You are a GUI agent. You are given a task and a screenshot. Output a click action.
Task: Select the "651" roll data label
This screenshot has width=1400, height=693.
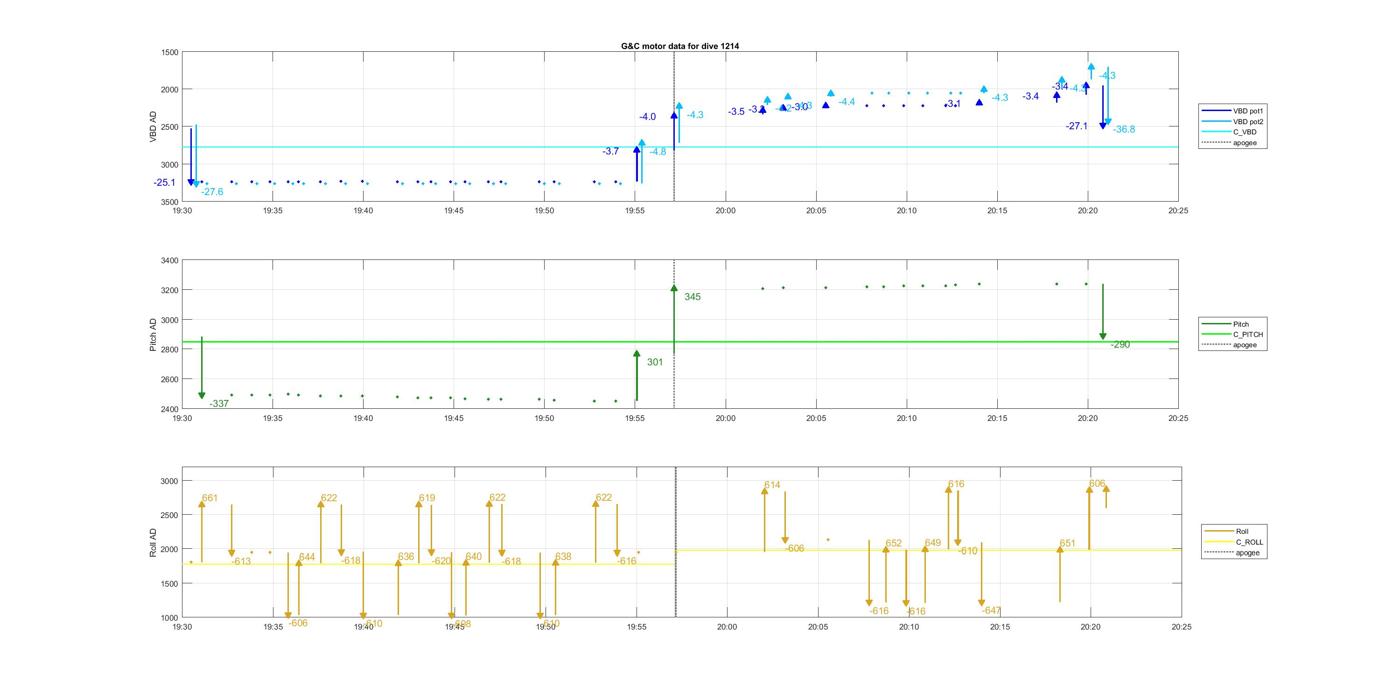click(1068, 544)
